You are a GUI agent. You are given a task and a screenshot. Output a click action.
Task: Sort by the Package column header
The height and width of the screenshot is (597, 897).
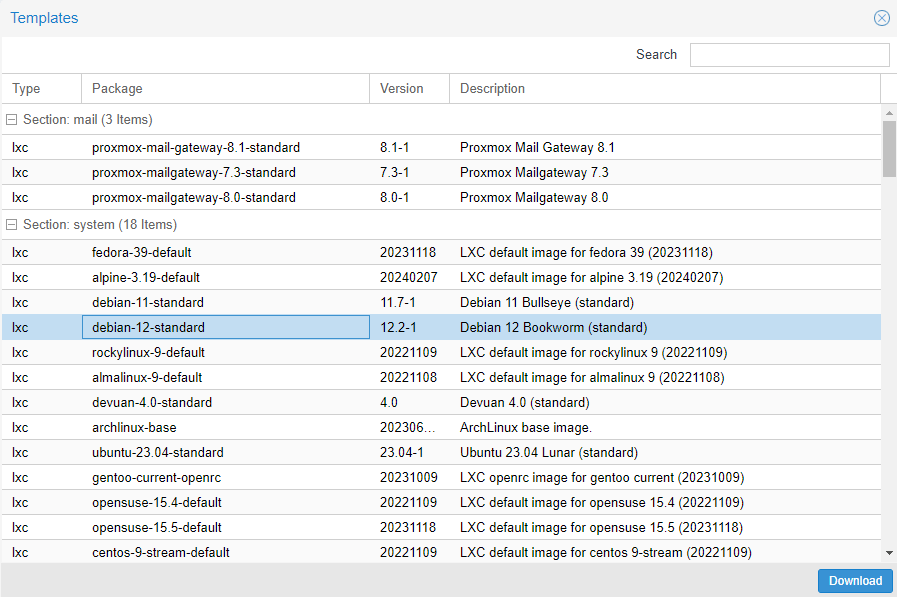(x=225, y=89)
